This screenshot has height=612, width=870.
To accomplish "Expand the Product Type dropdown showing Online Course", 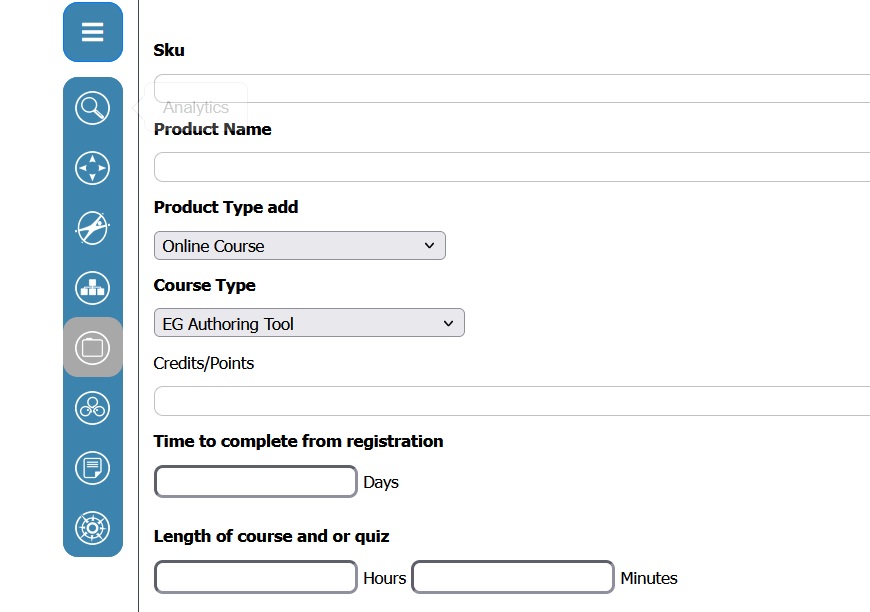I will pyautogui.click(x=299, y=246).
